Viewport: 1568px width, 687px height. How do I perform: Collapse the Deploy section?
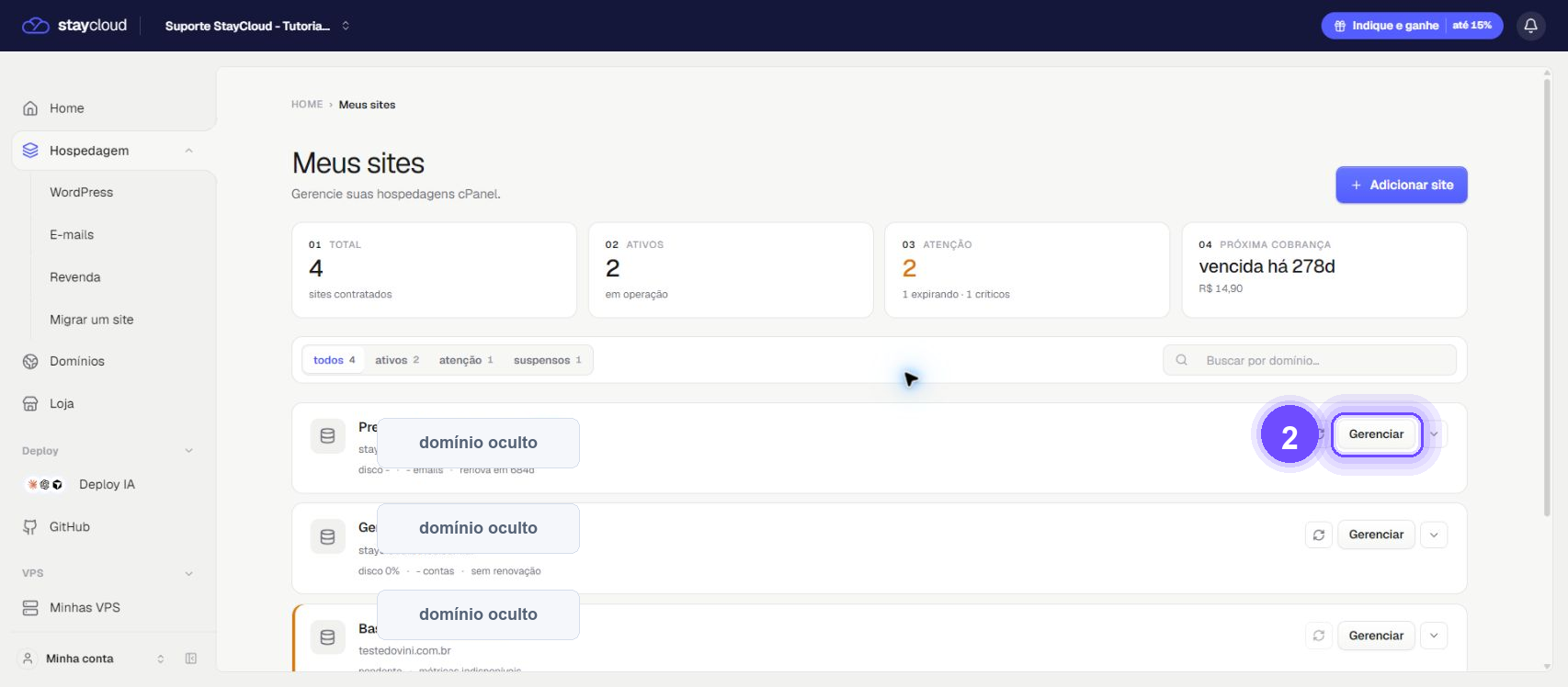coord(188,451)
